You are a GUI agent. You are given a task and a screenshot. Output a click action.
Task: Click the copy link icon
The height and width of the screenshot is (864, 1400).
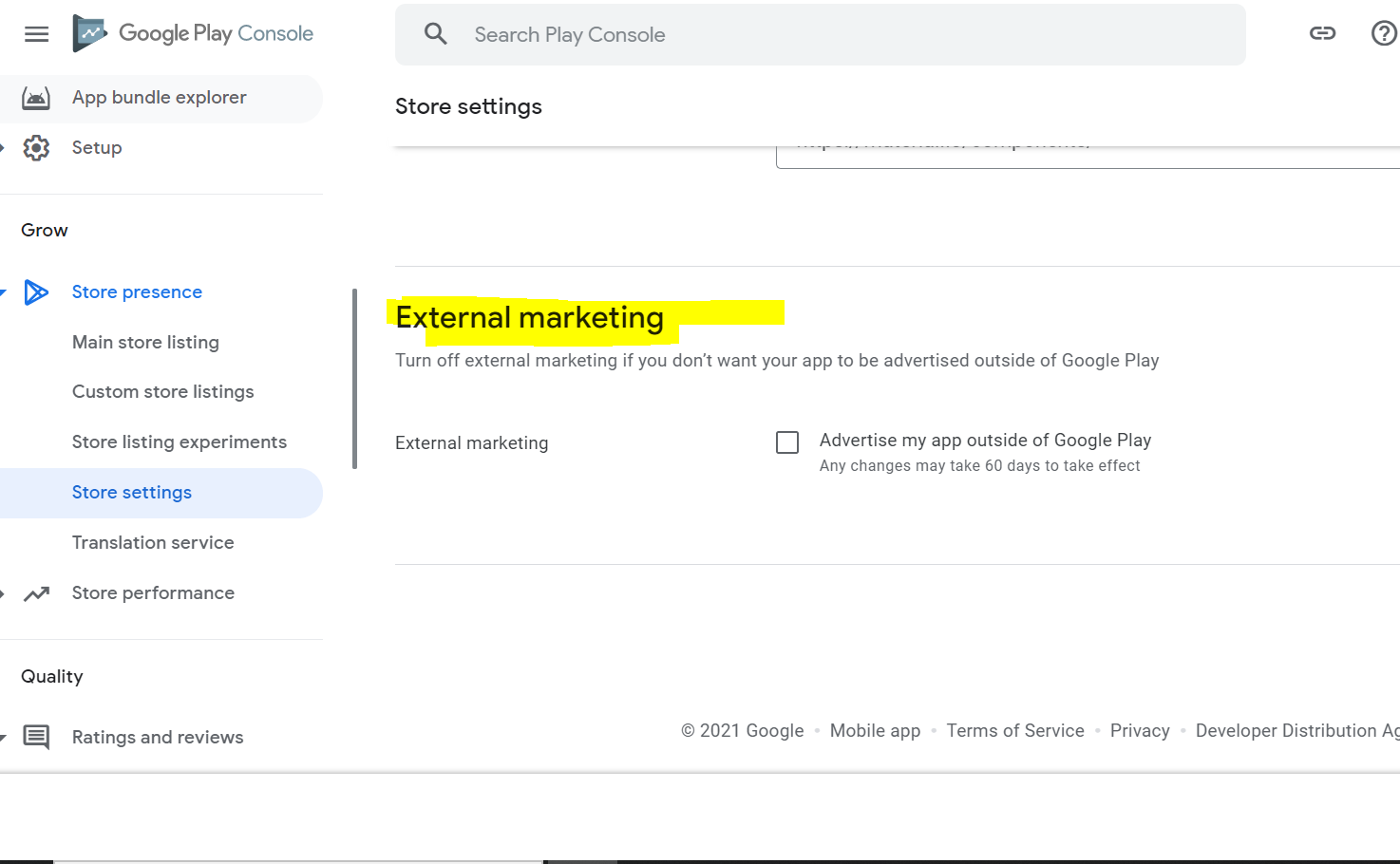pos(1322,33)
